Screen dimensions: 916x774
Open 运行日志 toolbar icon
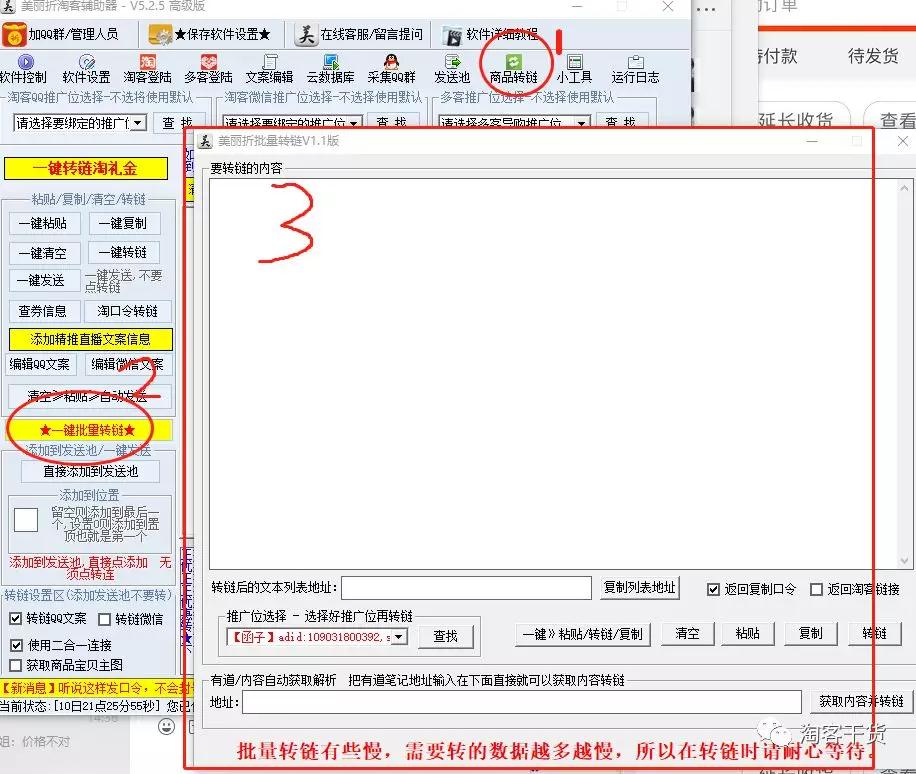pyautogui.click(x=636, y=69)
